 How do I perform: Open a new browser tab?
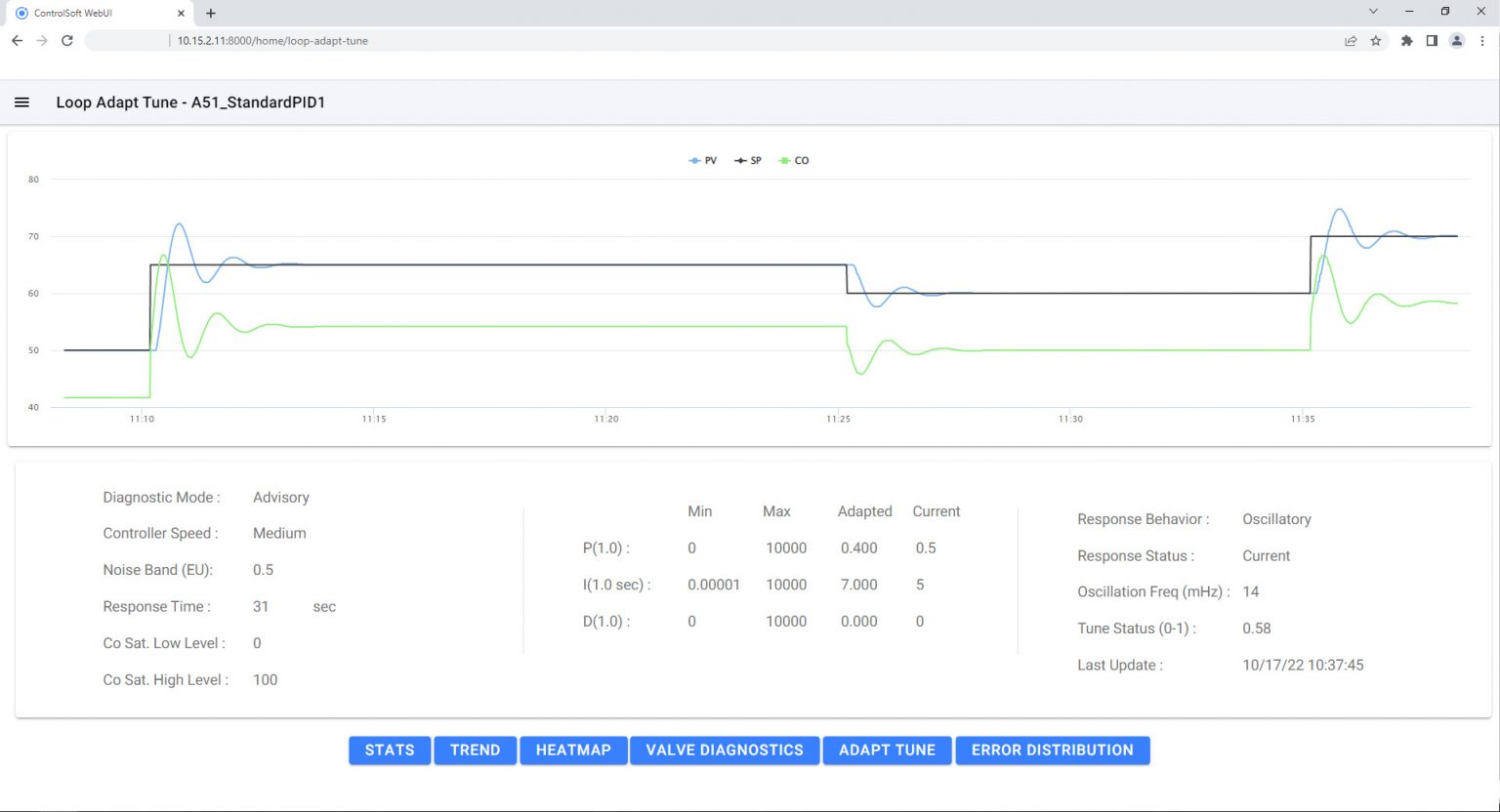(209, 14)
